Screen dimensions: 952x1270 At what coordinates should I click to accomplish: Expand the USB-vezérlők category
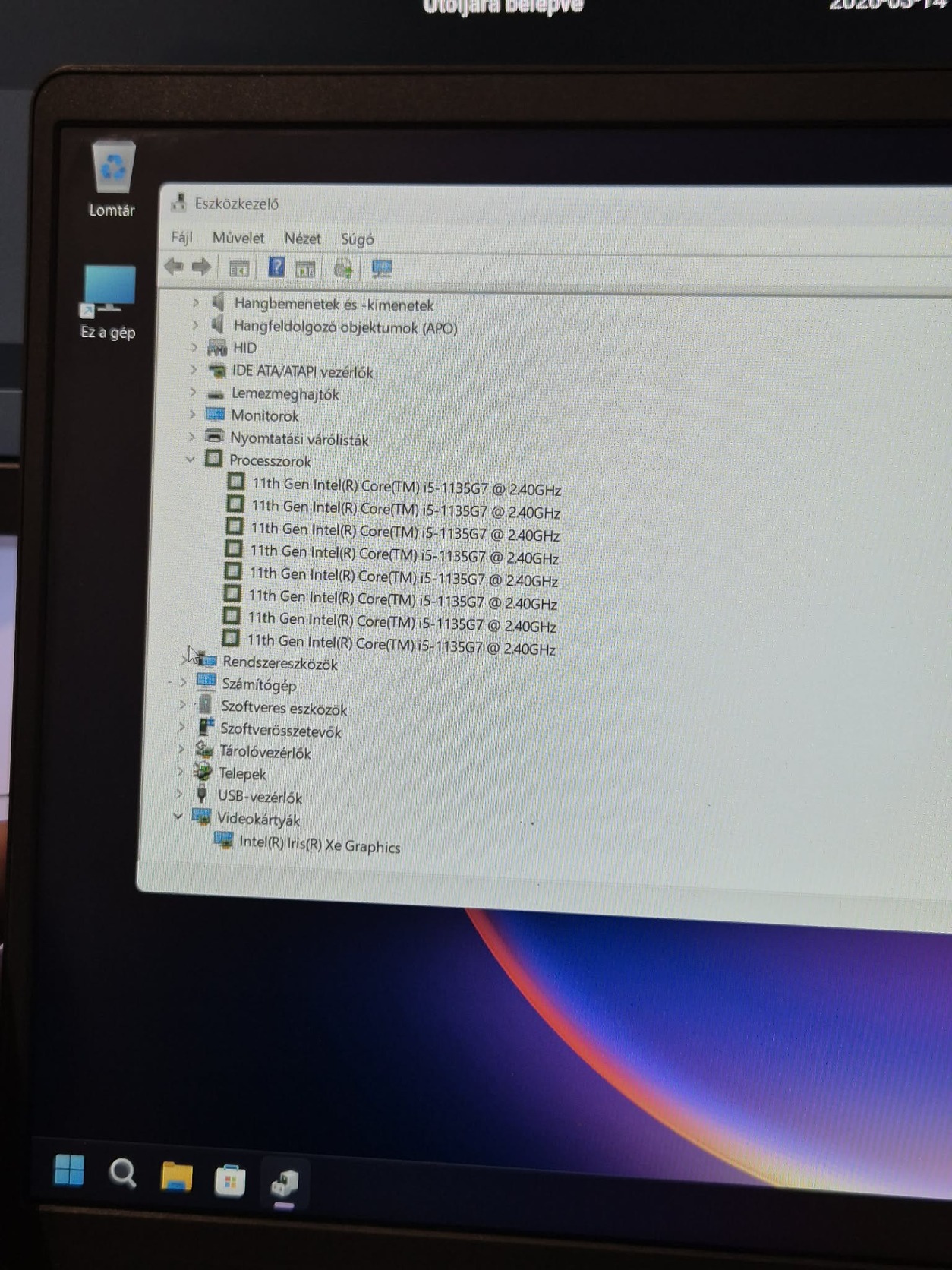[179, 795]
